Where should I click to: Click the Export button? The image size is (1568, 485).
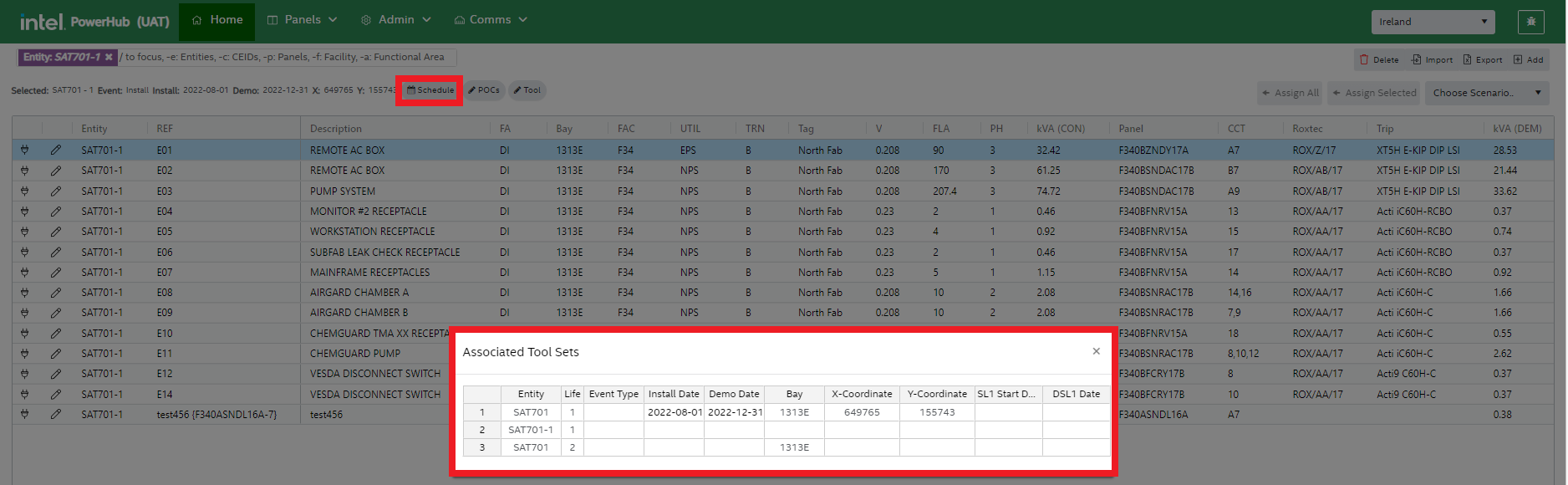[x=1482, y=59]
